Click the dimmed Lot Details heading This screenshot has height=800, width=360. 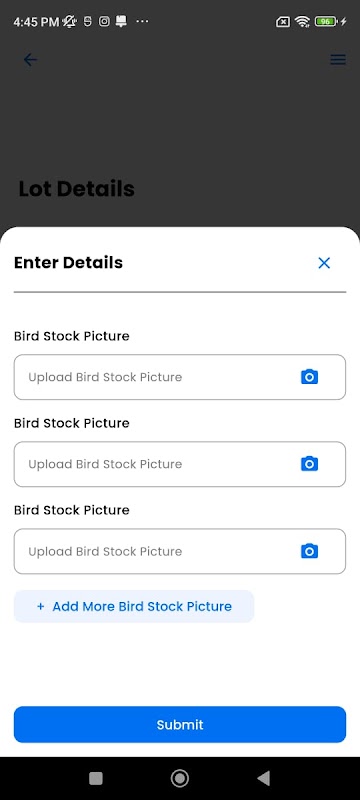pos(76,189)
